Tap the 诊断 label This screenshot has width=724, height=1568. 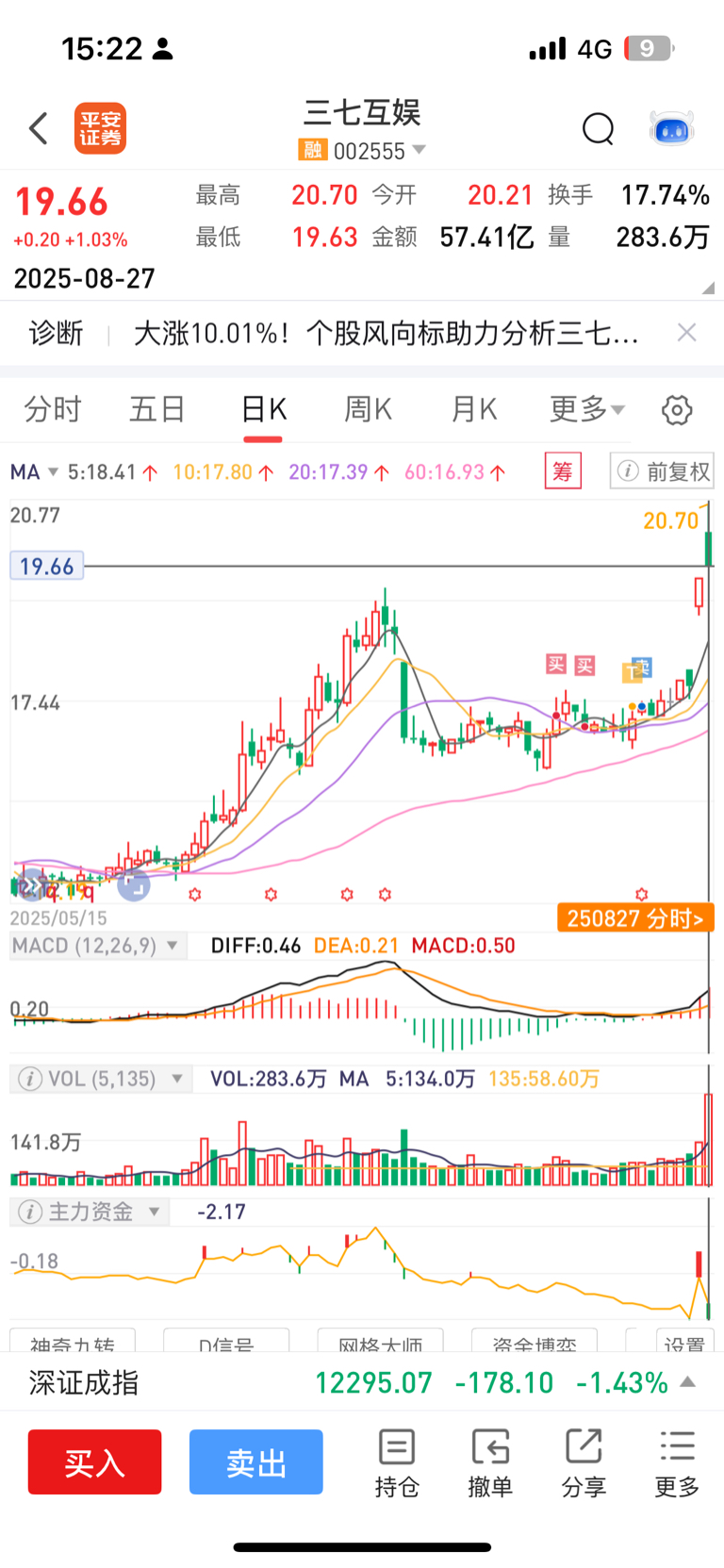click(56, 333)
